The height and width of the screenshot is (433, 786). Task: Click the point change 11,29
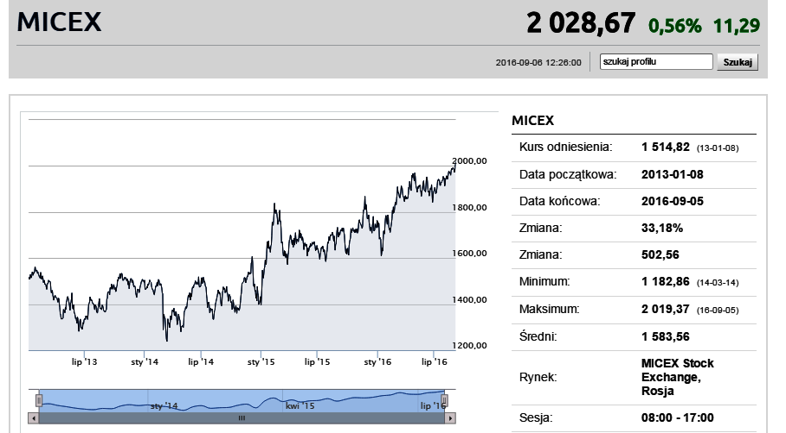736,26
